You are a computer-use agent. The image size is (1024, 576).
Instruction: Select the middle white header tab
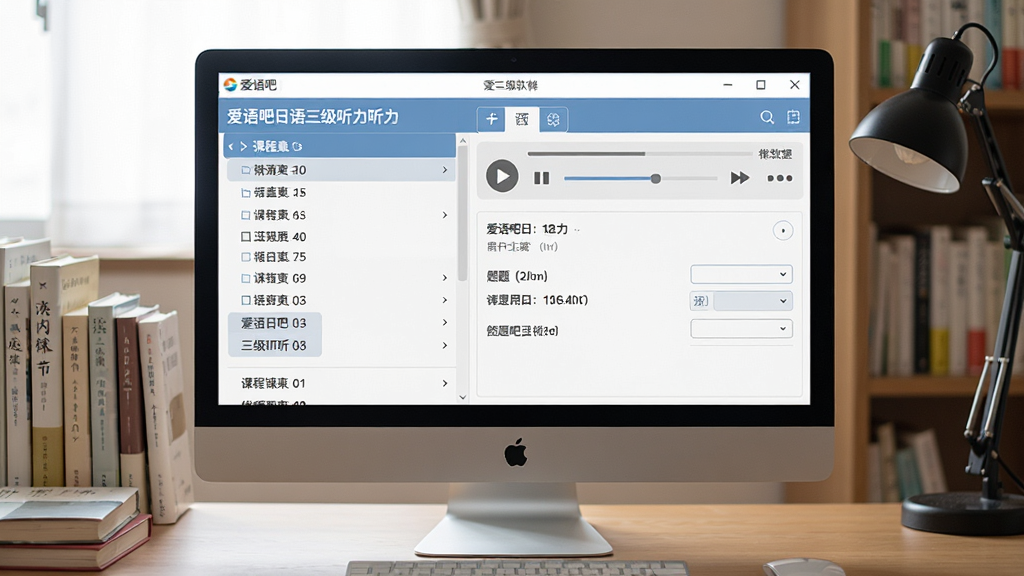coord(522,120)
